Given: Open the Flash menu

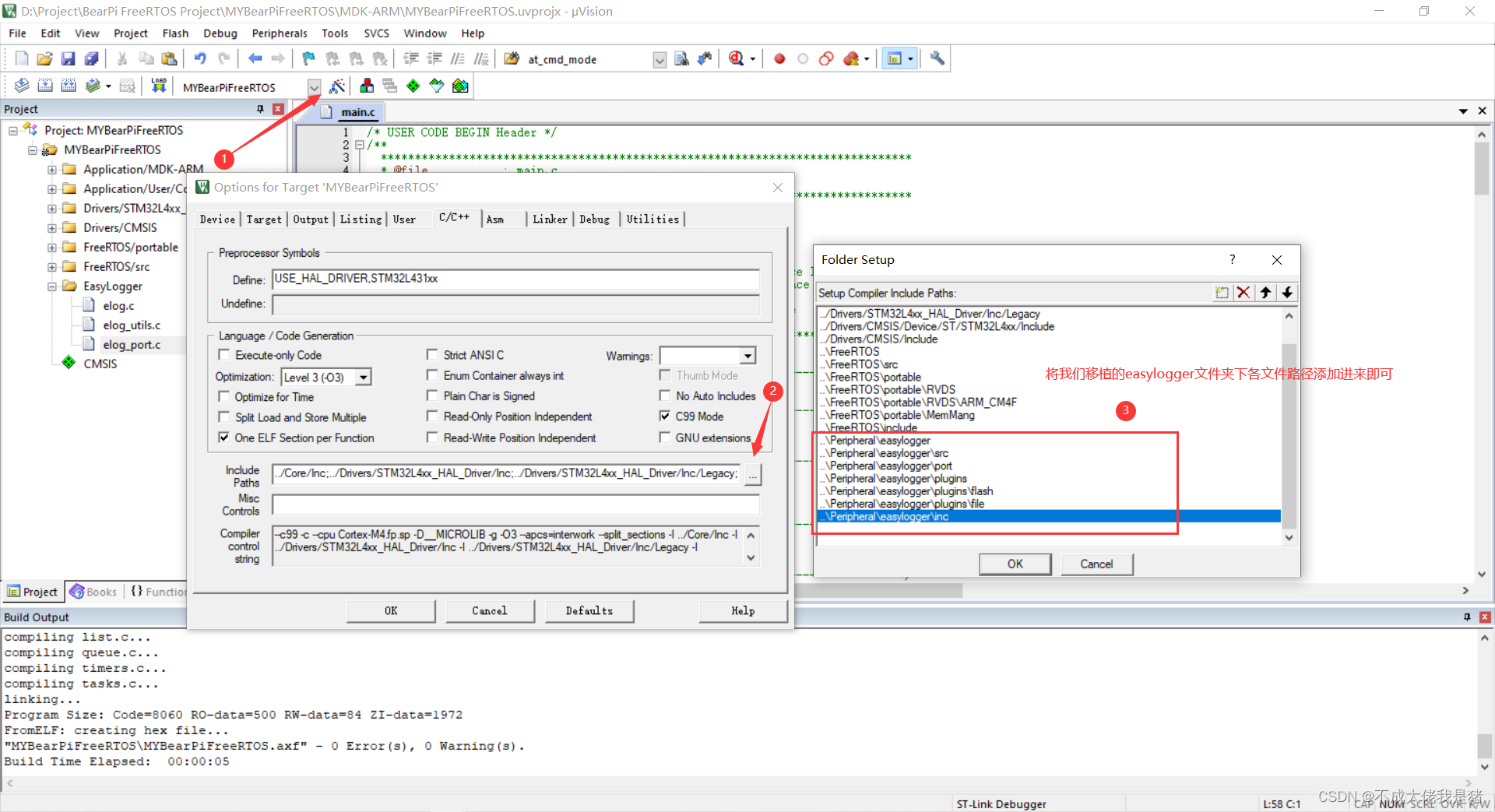Looking at the screenshot, I should pos(175,33).
